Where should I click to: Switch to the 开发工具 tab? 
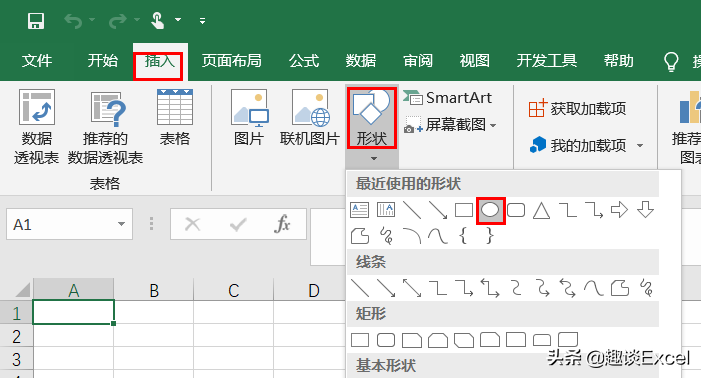(x=546, y=60)
